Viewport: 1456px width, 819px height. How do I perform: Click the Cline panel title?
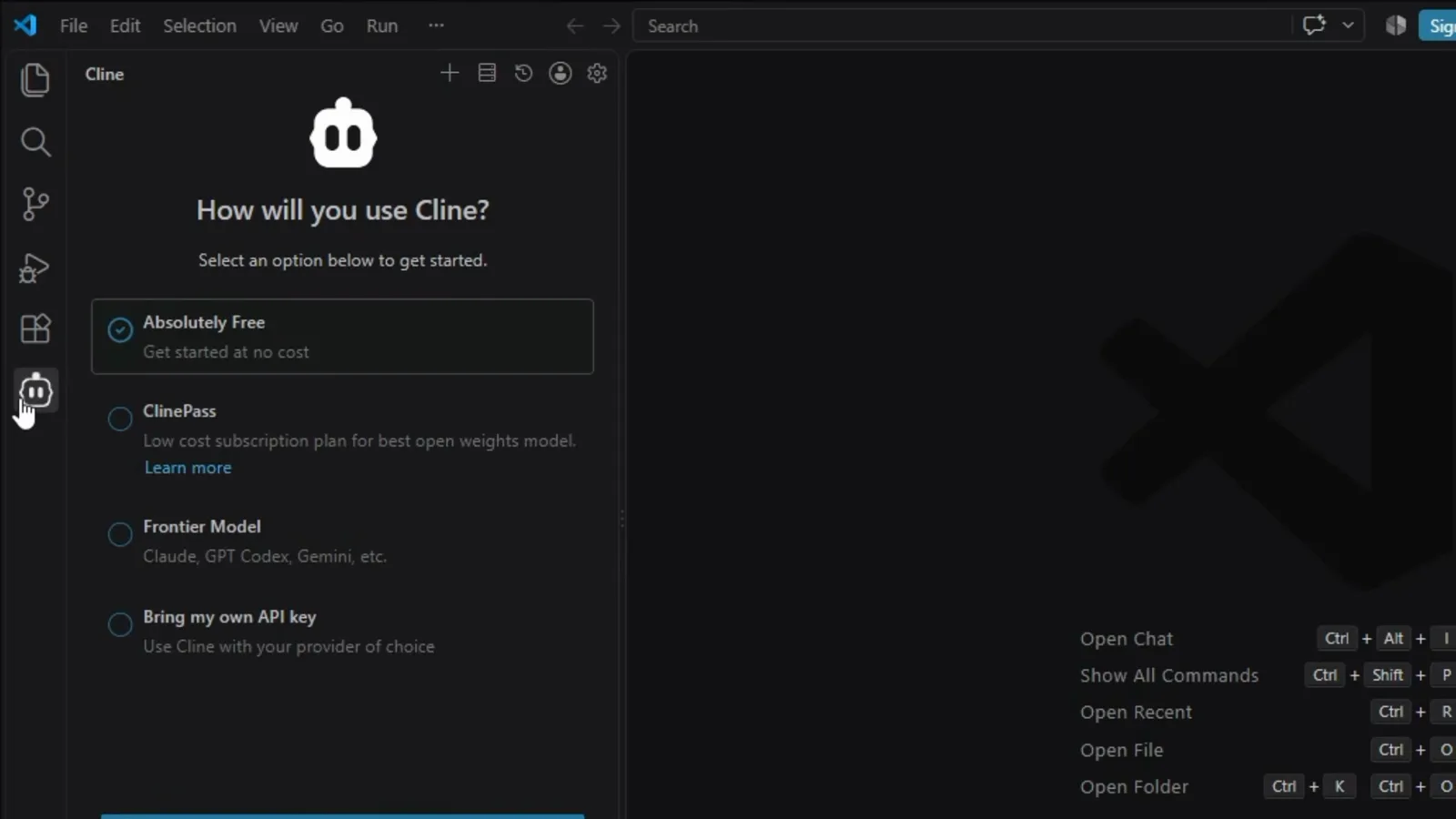[105, 74]
